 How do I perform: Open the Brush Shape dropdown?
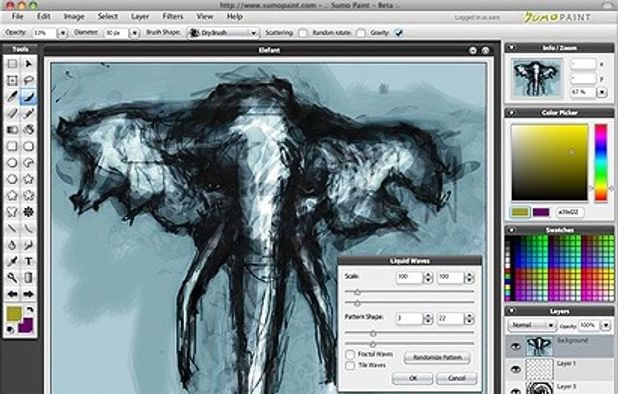pos(223,33)
